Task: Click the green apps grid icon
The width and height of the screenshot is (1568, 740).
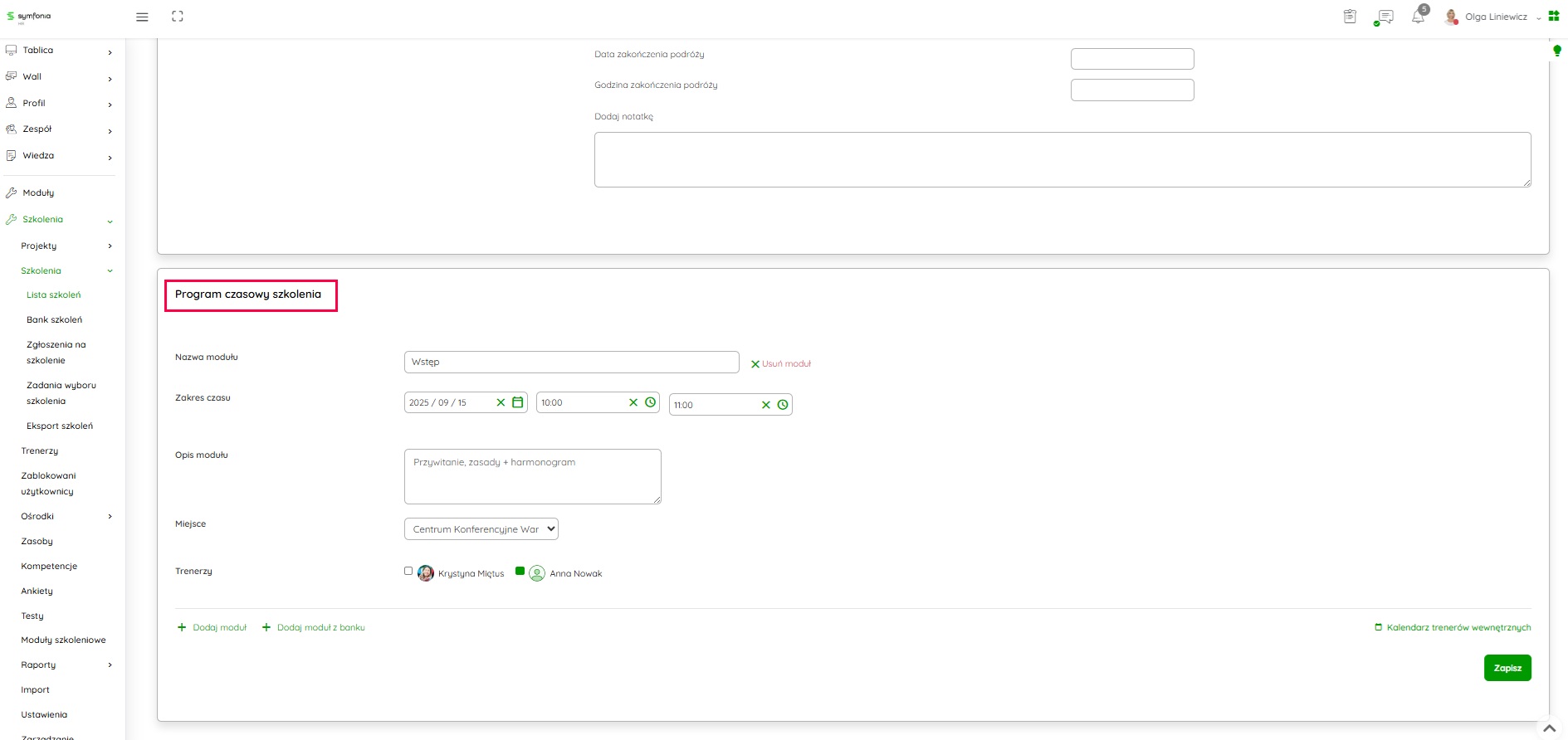Action: coord(1554,16)
